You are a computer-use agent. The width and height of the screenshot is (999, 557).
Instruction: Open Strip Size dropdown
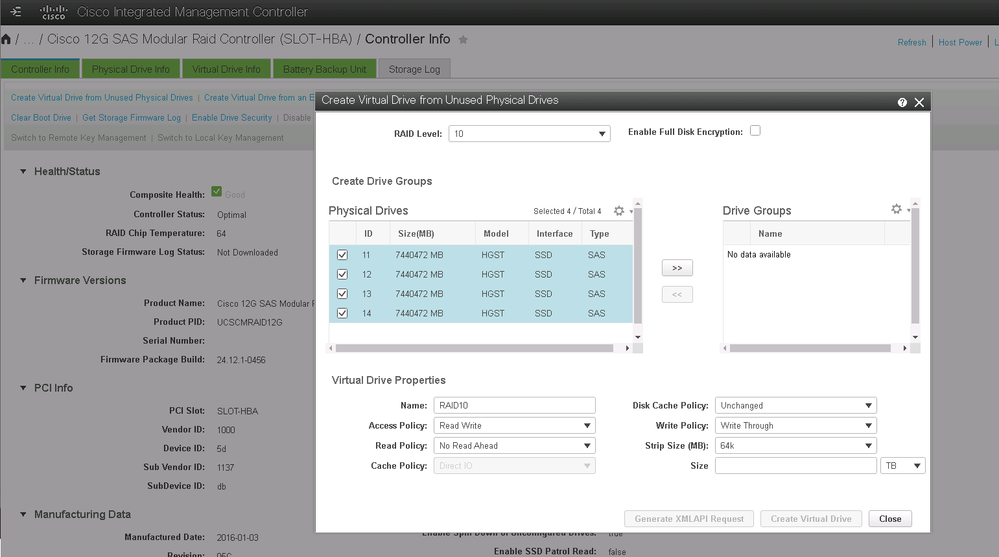point(796,445)
